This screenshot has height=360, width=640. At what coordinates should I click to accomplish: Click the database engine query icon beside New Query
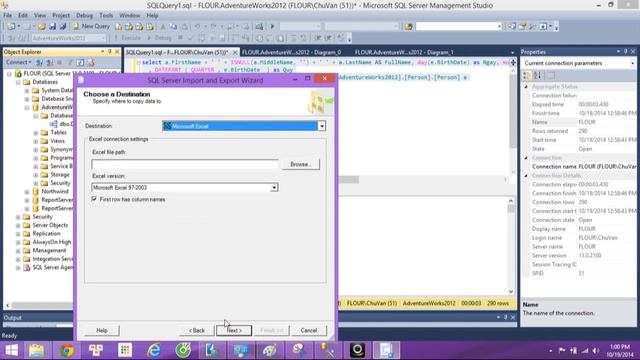pyautogui.click(x=118, y=27)
